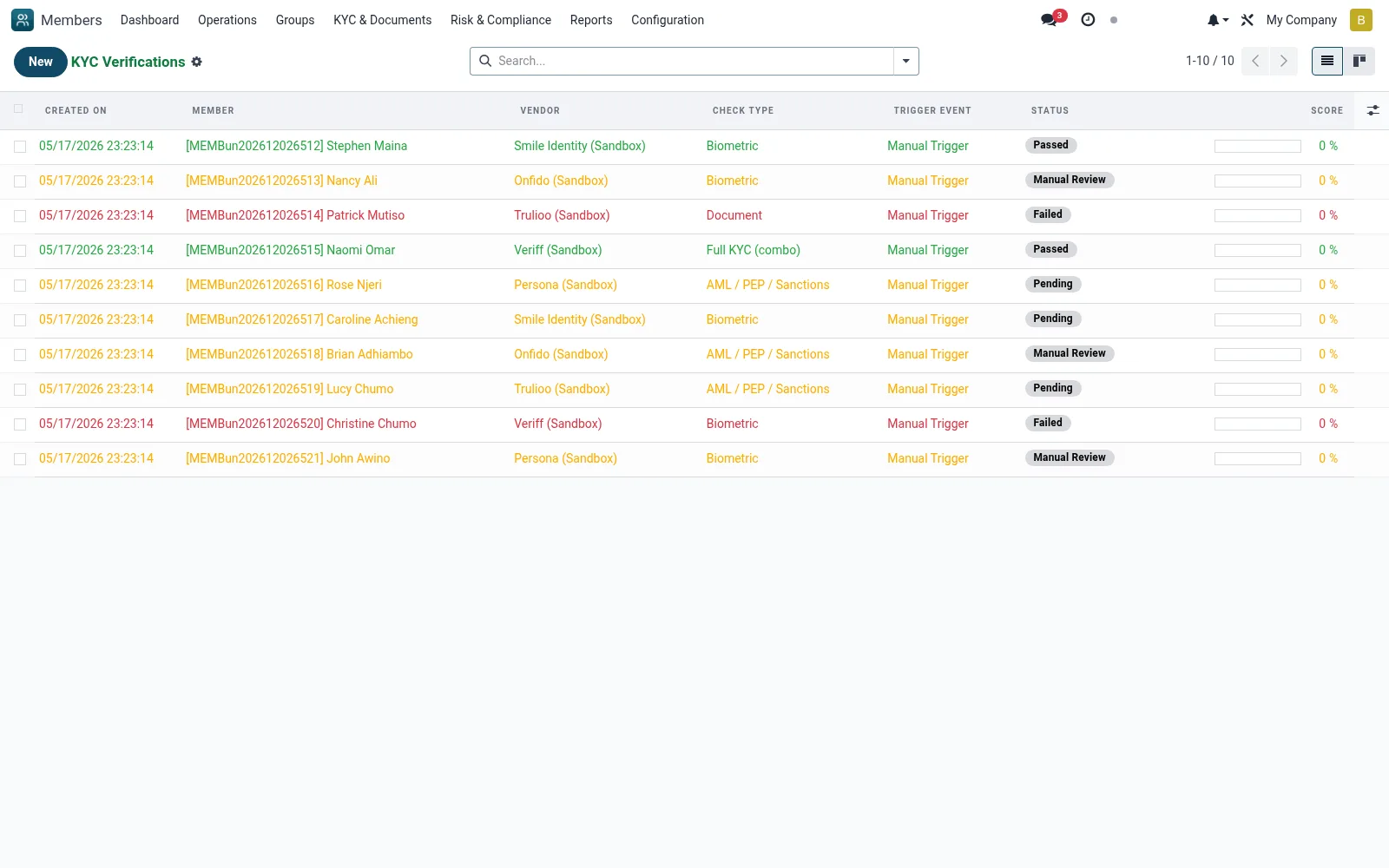The height and width of the screenshot is (868, 1389).
Task: Open the Dashboard menu
Action: (149, 20)
